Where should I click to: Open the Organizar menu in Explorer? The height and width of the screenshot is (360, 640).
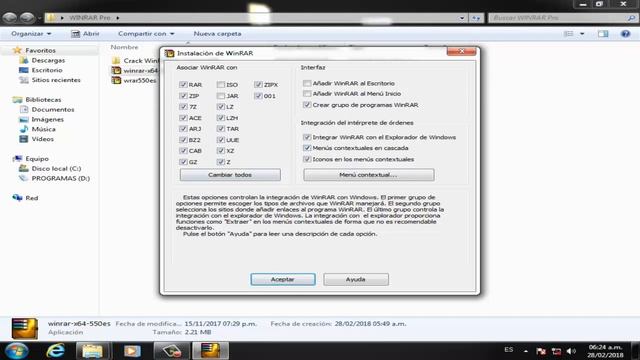pos(31,33)
